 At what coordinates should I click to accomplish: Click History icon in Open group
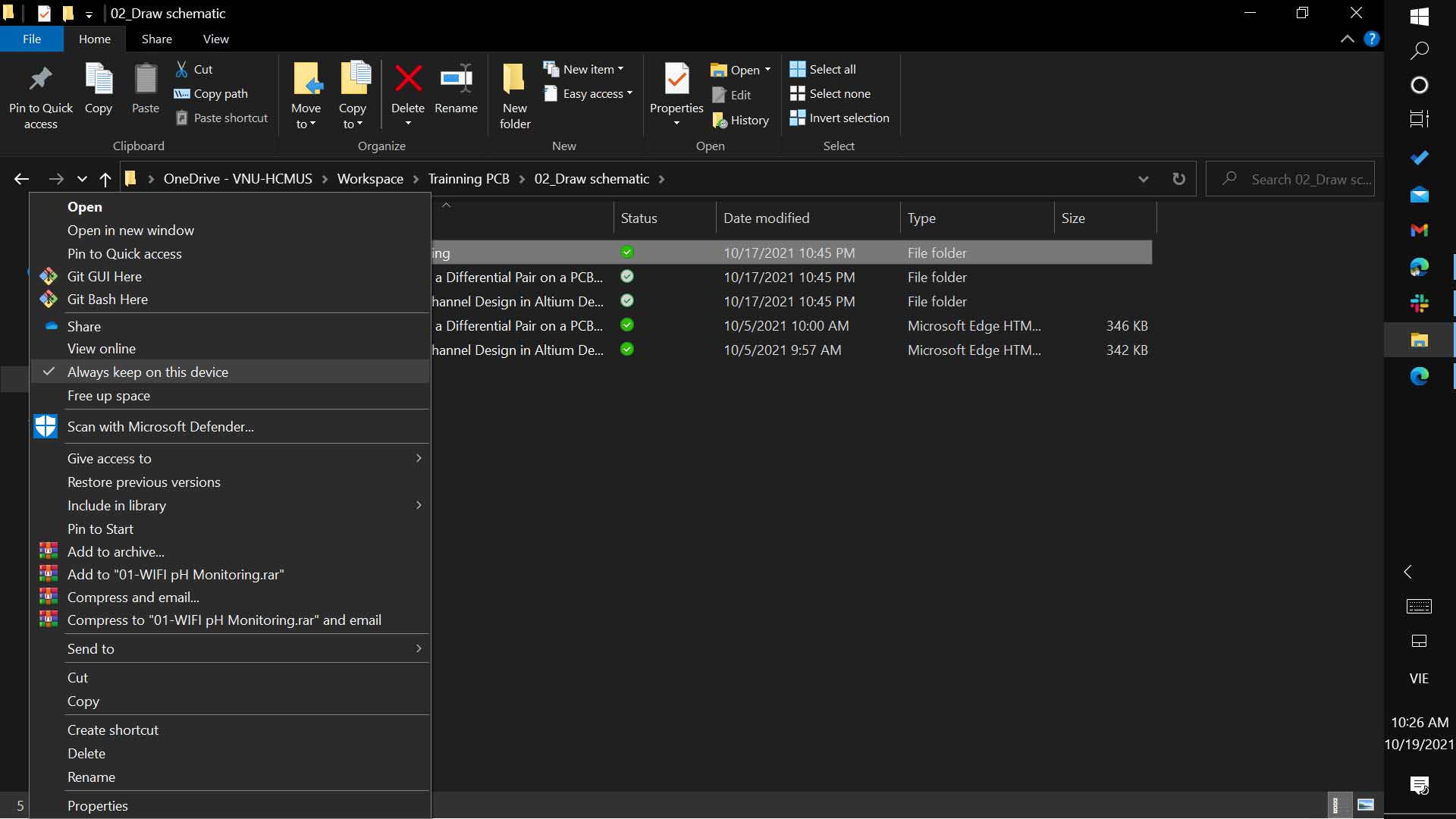740,120
